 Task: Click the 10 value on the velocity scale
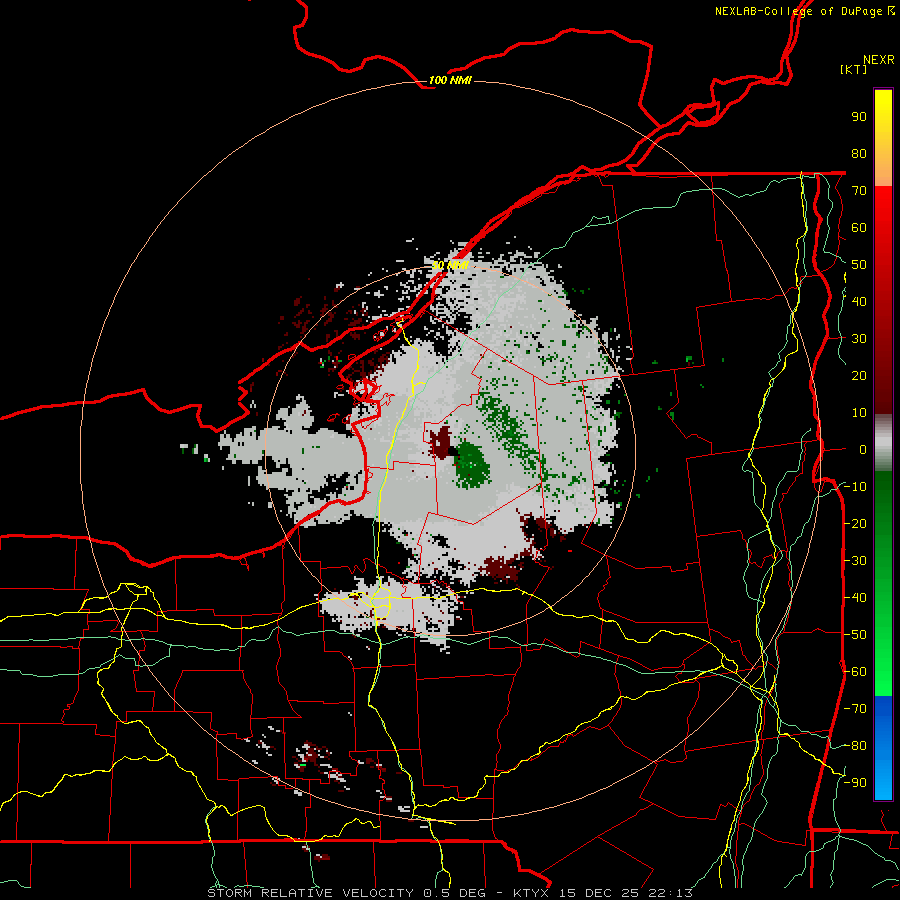(859, 413)
